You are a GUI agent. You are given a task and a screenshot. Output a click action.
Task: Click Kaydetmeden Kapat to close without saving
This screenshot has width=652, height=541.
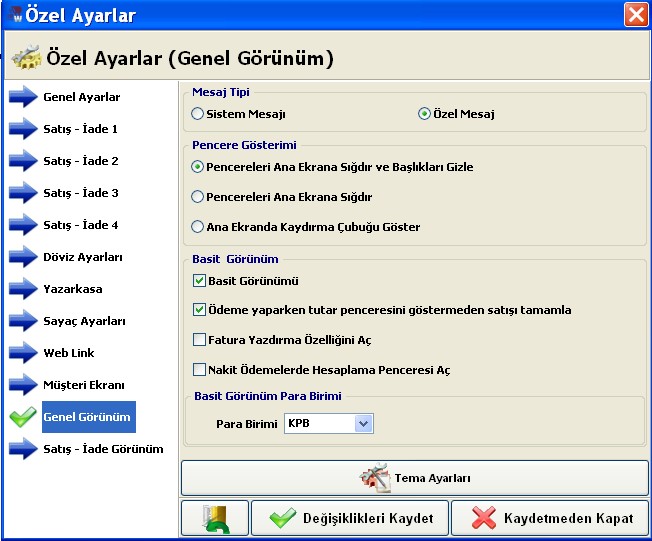pyautogui.click(x=550, y=518)
